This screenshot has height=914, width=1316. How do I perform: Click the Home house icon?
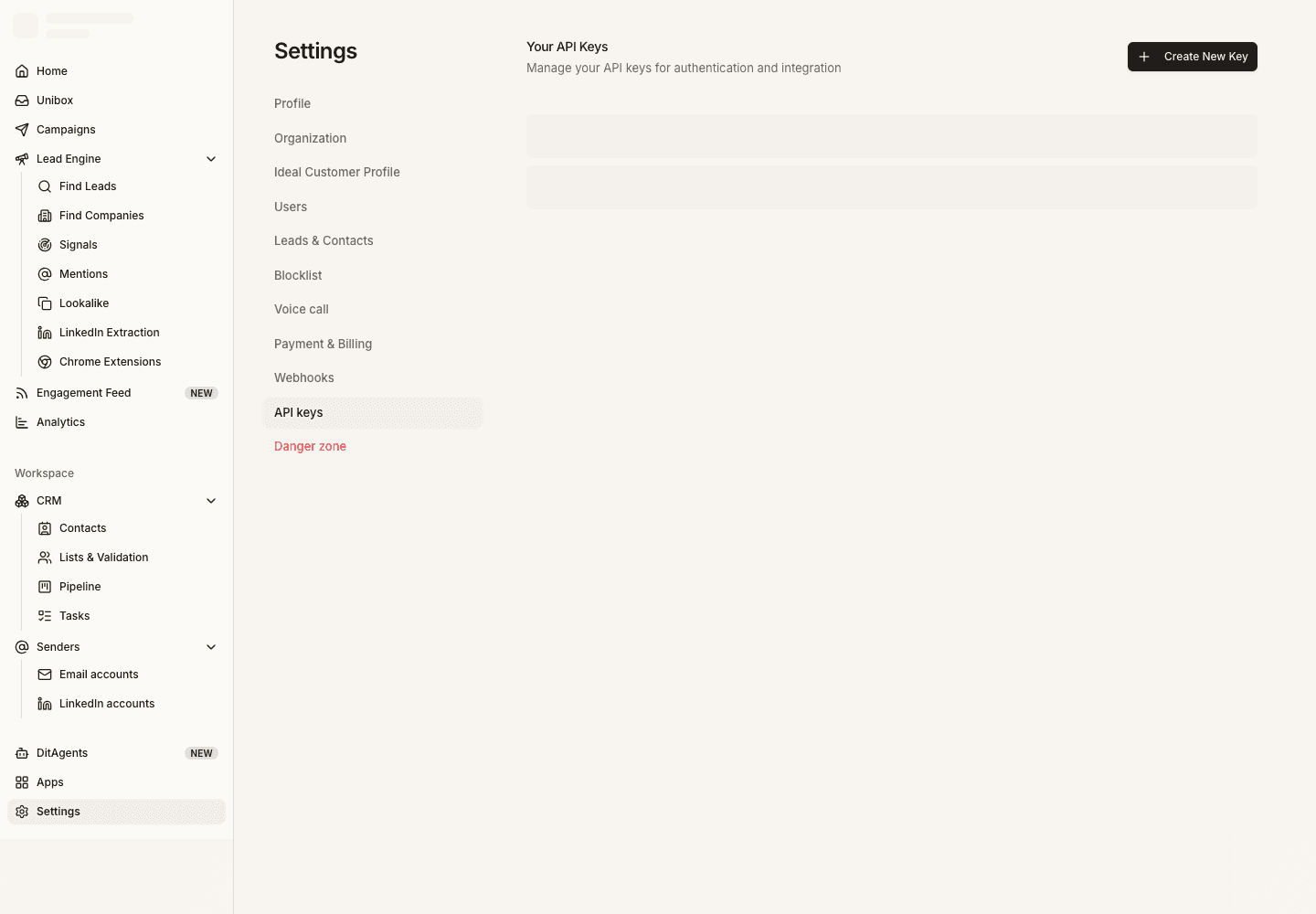click(22, 71)
